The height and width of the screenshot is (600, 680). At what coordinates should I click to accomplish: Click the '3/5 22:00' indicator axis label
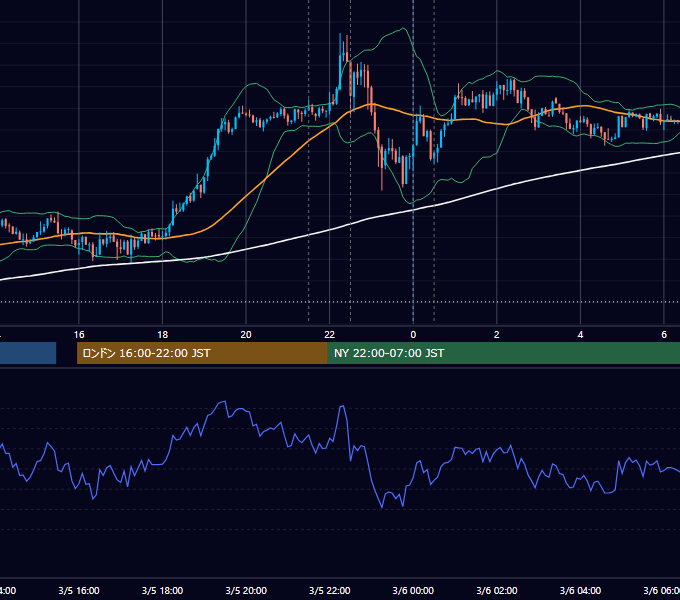[330, 590]
